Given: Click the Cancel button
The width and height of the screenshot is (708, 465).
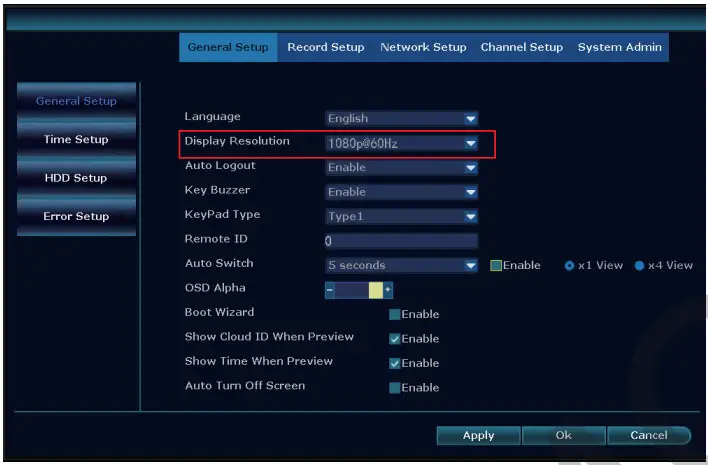Looking at the screenshot, I should coord(649,435).
